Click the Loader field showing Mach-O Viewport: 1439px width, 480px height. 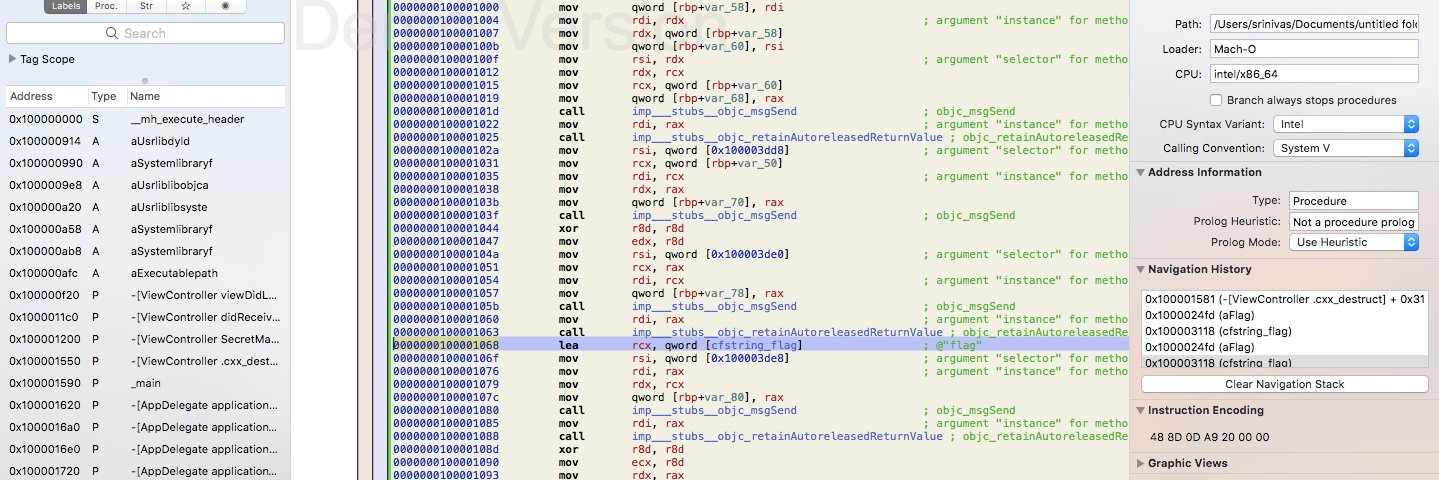[1313, 48]
